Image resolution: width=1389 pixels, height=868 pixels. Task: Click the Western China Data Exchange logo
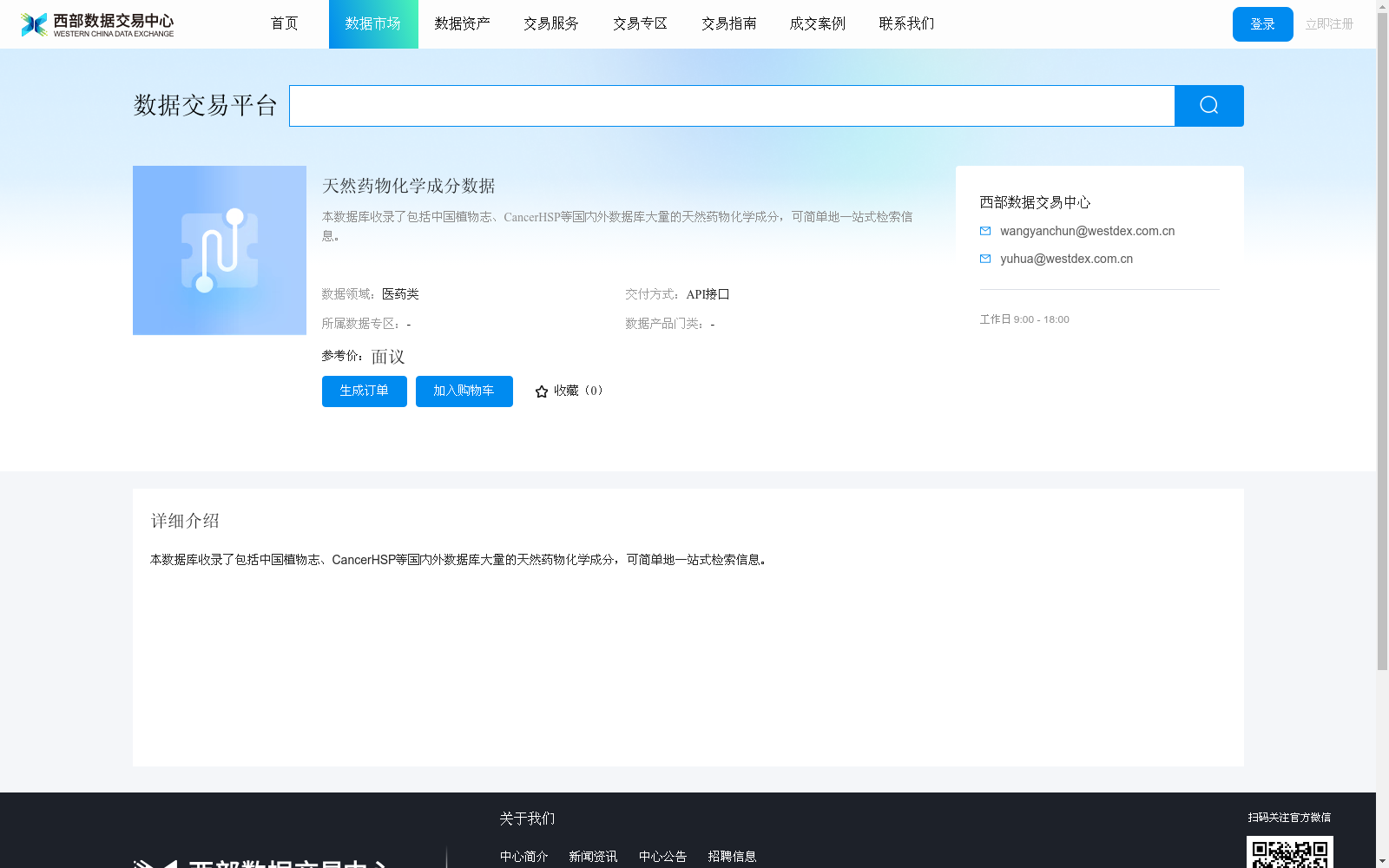[x=97, y=24]
